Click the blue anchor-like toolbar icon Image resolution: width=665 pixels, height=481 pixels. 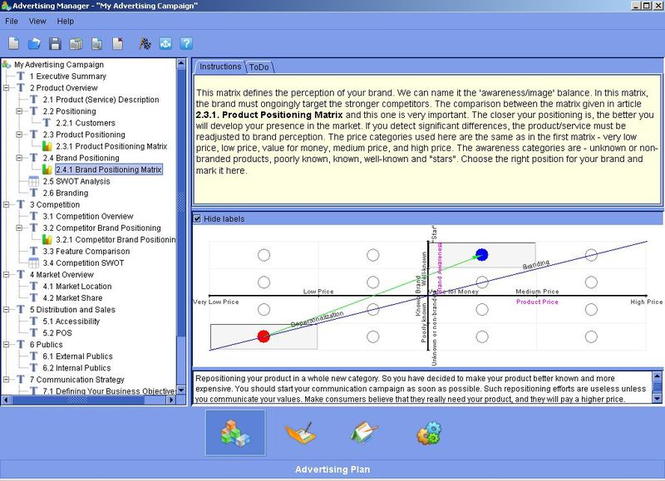(165, 43)
